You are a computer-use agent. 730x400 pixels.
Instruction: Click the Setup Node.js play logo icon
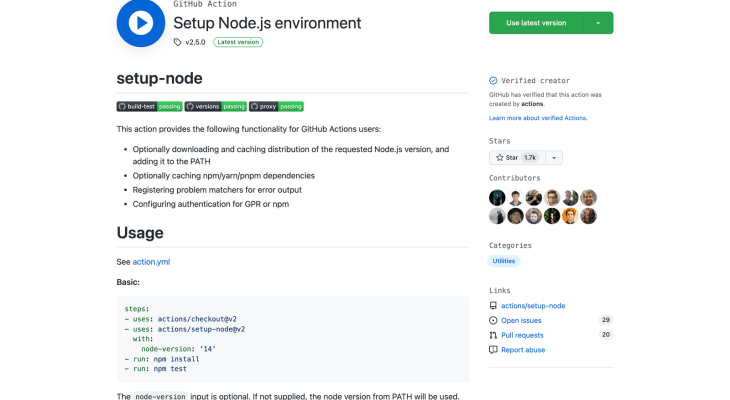141,22
